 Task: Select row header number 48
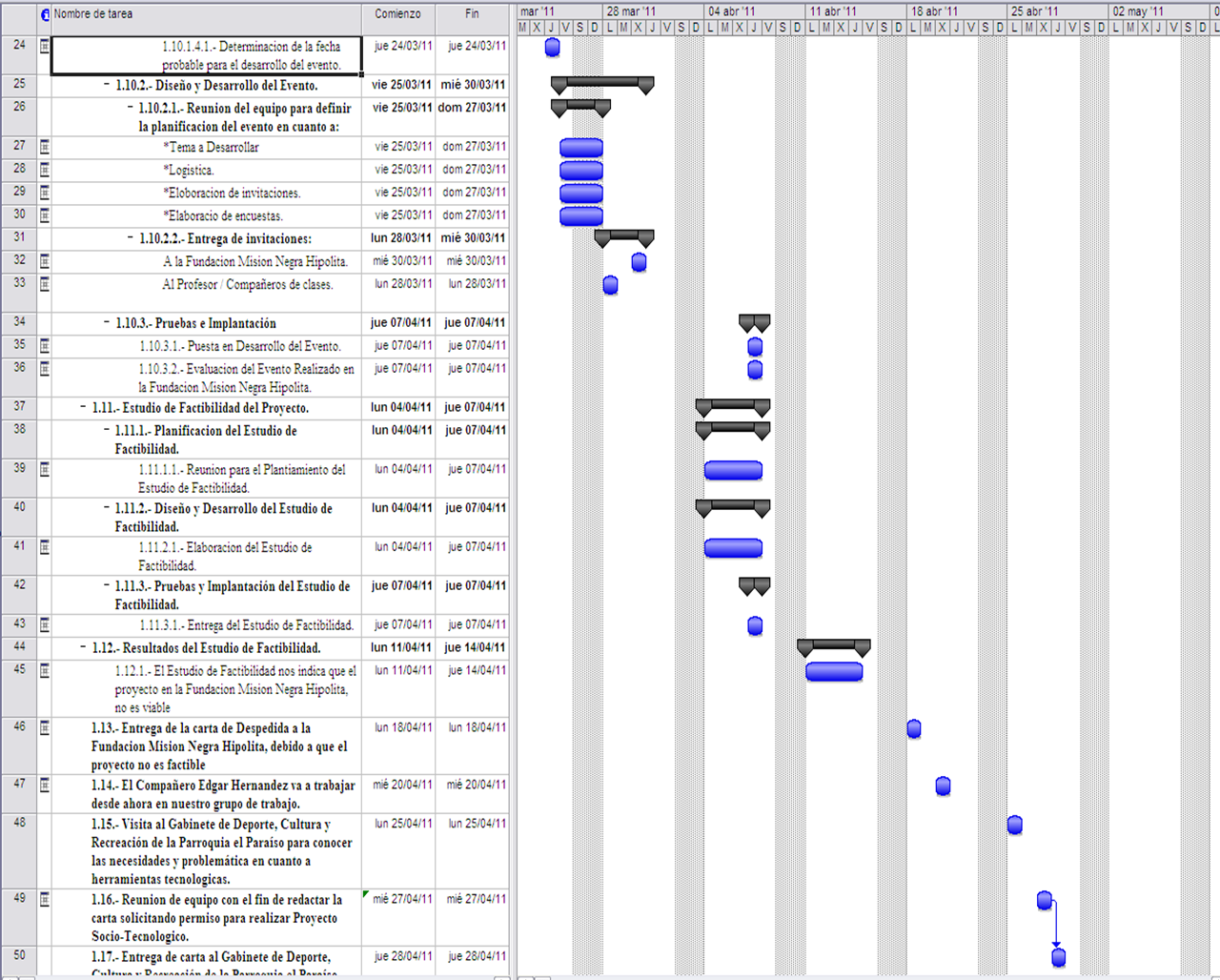click(x=19, y=850)
